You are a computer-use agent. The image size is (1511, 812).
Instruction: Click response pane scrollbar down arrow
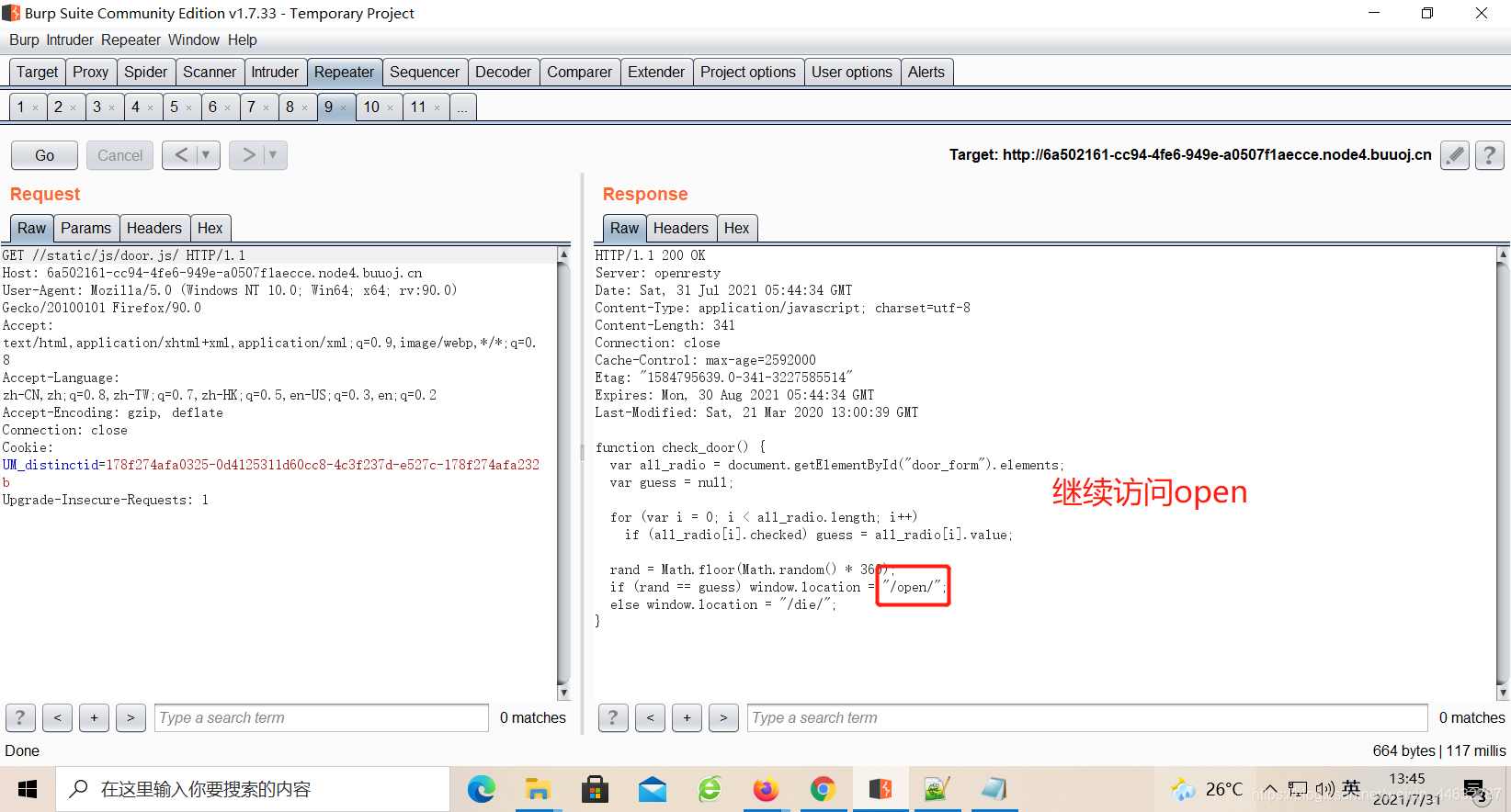coord(1503,693)
